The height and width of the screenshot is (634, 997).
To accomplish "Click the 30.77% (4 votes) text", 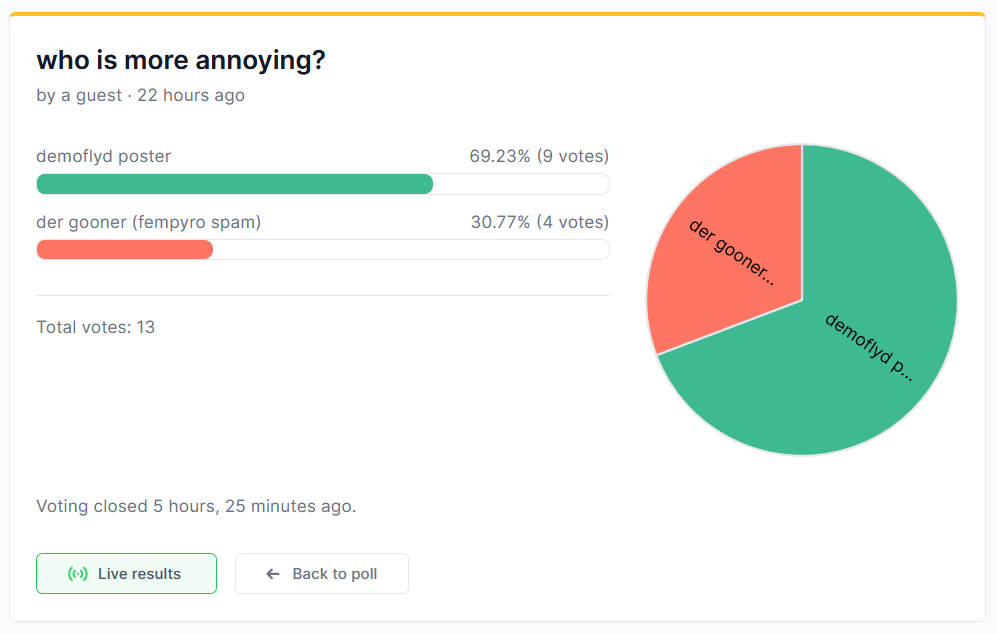I will tap(540, 223).
